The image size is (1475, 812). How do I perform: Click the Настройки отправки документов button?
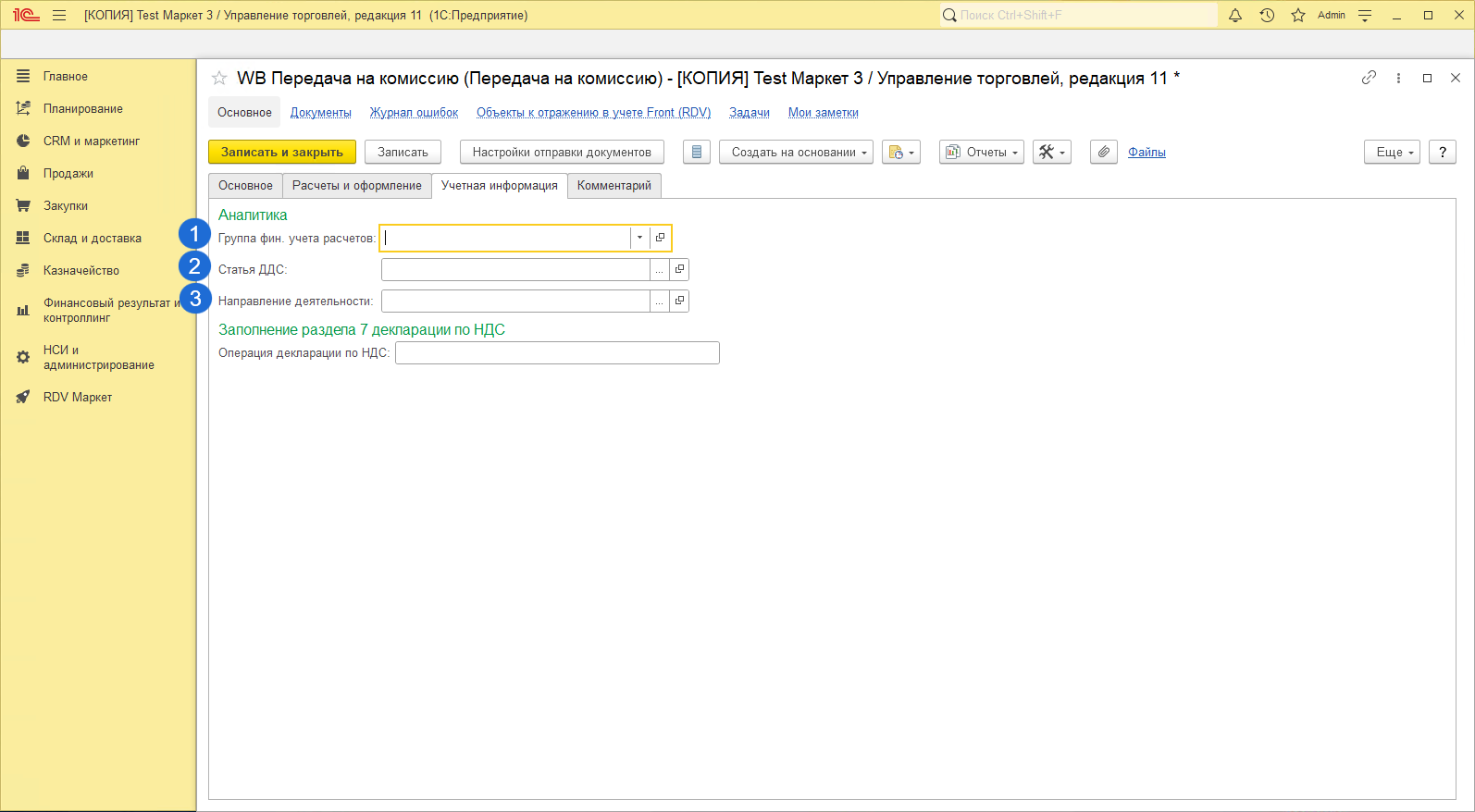(562, 152)
